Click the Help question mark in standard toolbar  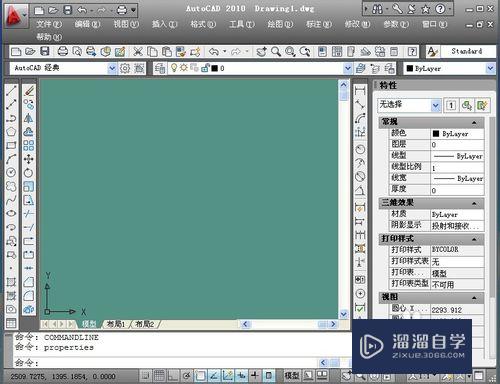click(412, 52)
